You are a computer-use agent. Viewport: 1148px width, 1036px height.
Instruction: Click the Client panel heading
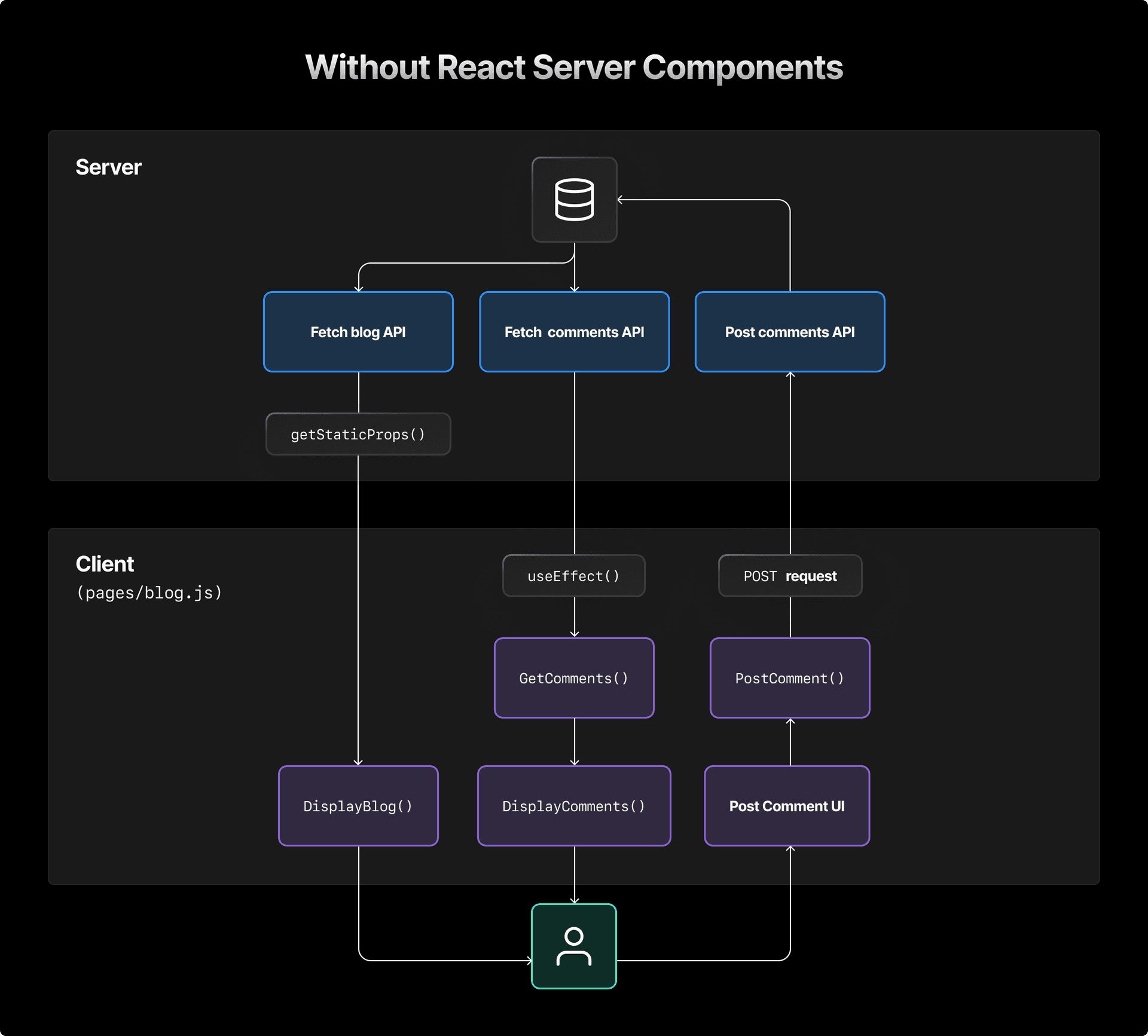point(104,564)
